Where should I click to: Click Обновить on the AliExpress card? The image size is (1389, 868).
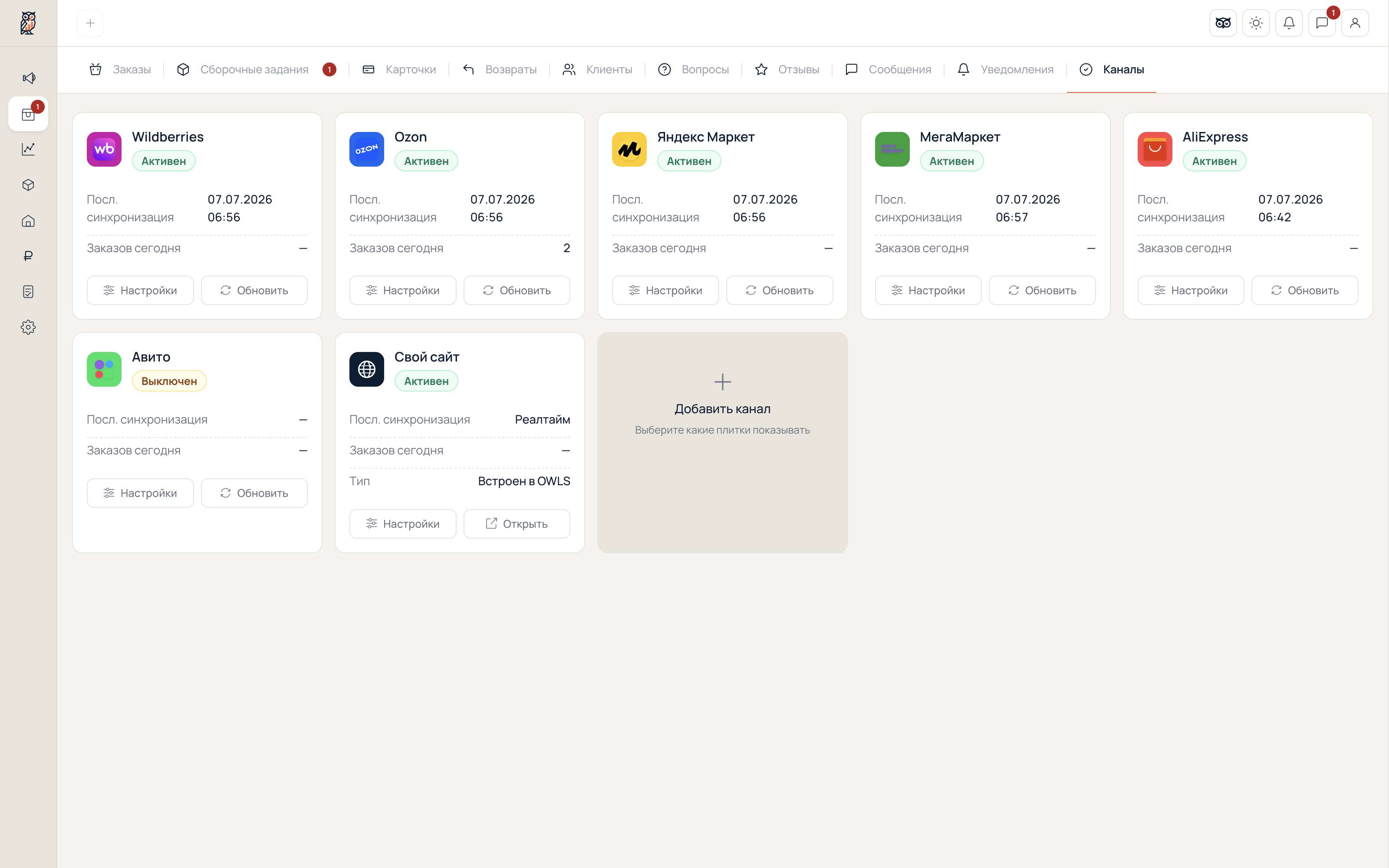point(1305,290)
